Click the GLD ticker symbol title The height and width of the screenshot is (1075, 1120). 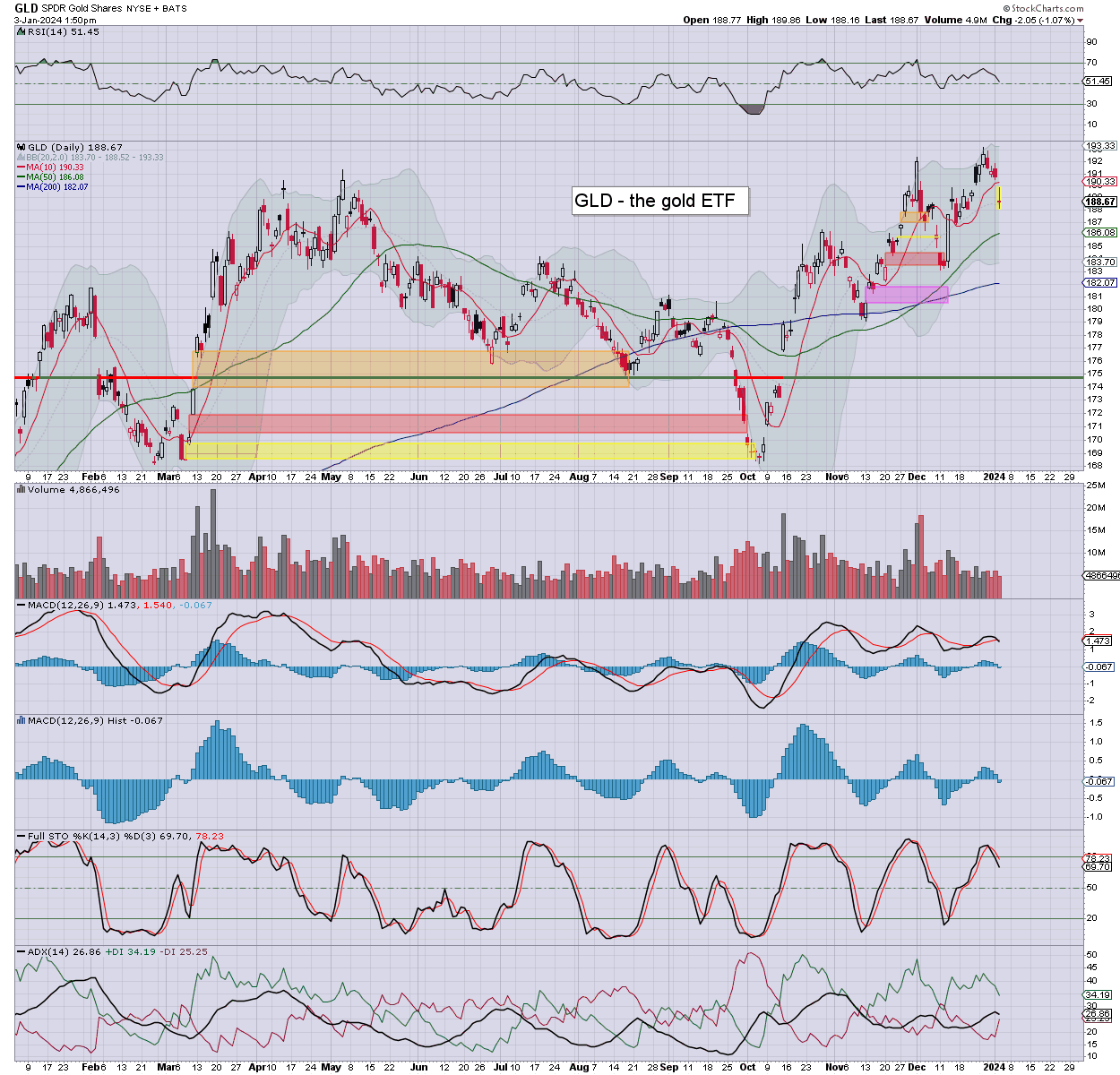26,8
